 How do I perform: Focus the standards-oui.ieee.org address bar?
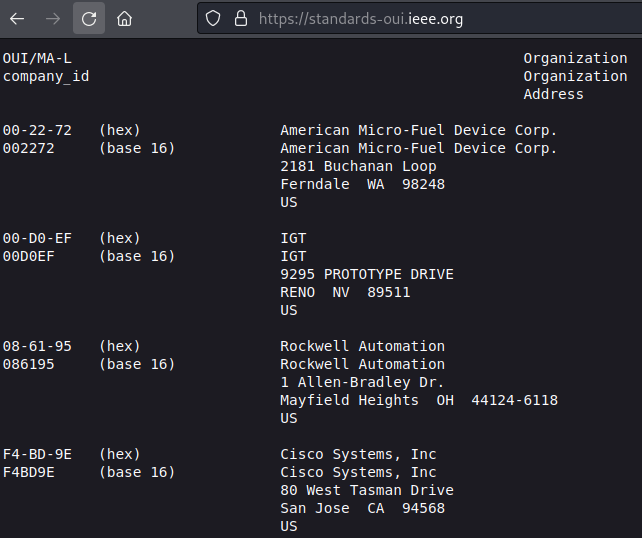pos(419,19)
